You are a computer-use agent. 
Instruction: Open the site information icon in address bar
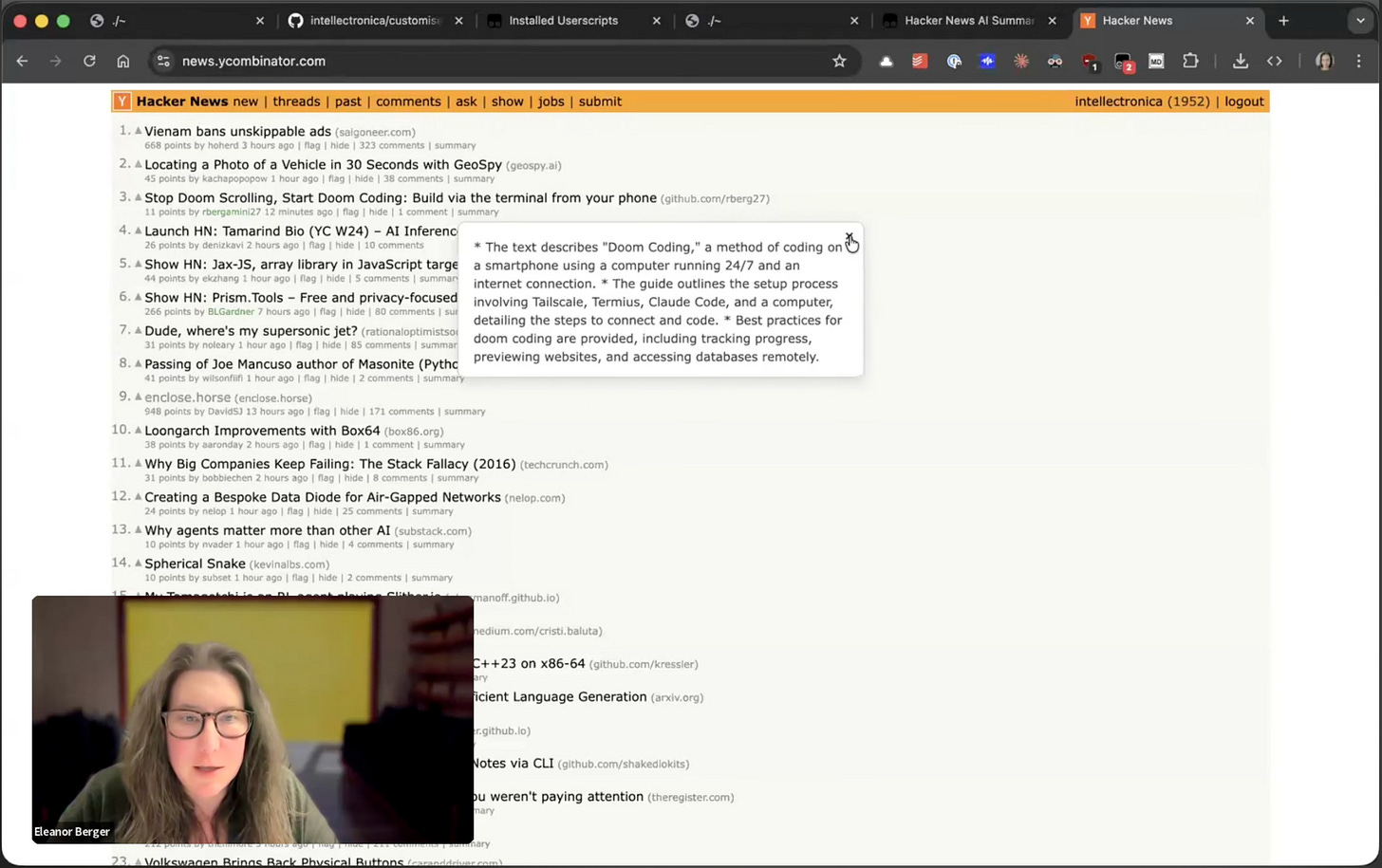click(x=163, y=61)
